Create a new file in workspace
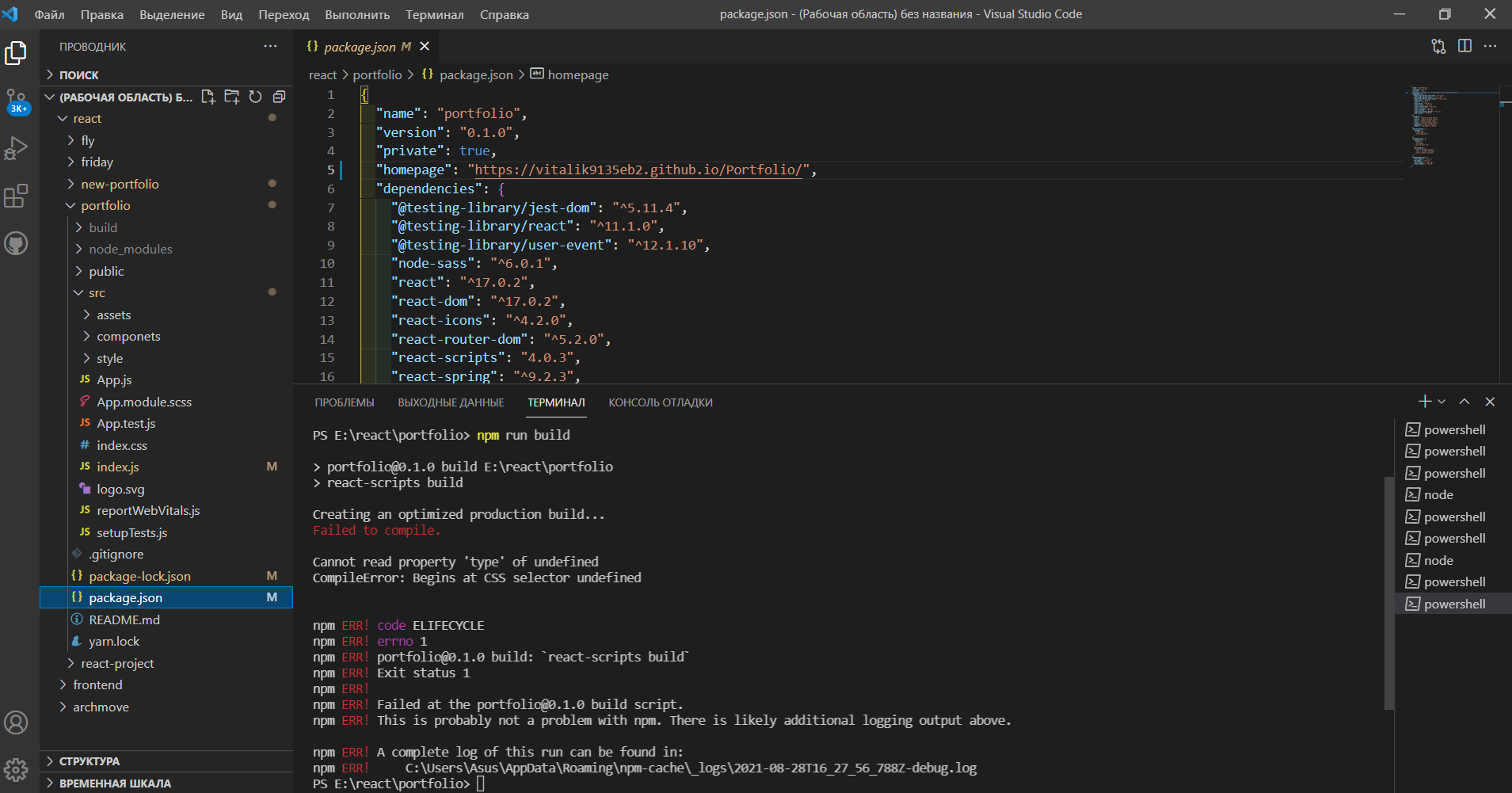The width and height of the screenshot is (1512, 793). 208,97
